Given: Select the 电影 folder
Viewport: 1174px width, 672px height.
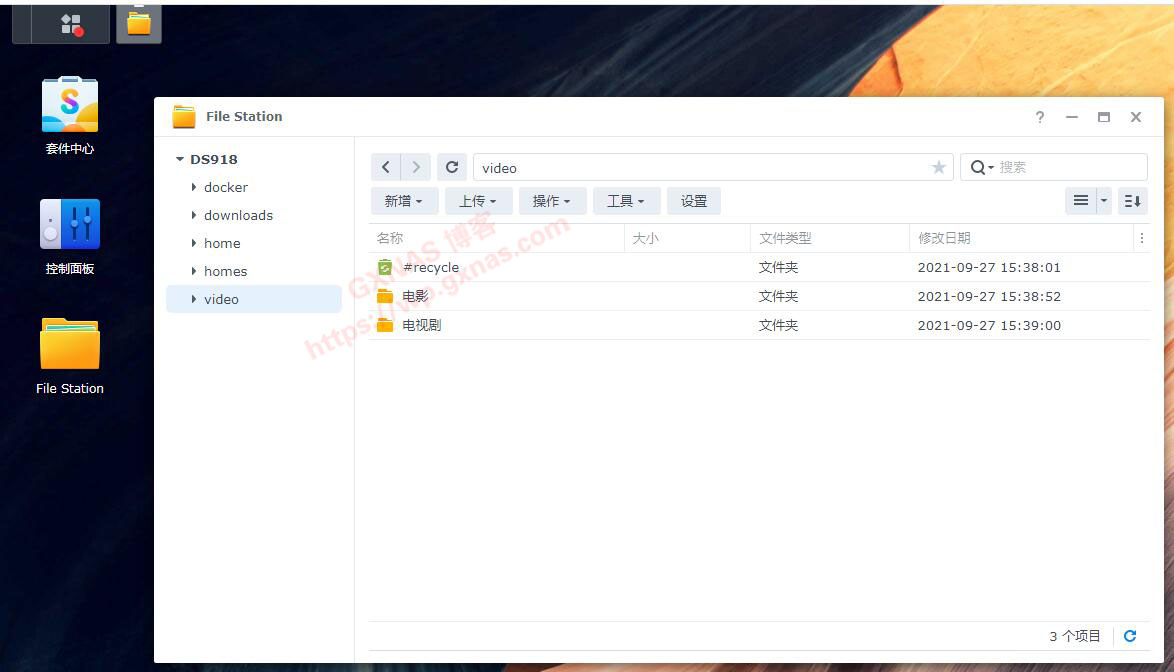Looking at the screenshot, I should click(415, 296).
